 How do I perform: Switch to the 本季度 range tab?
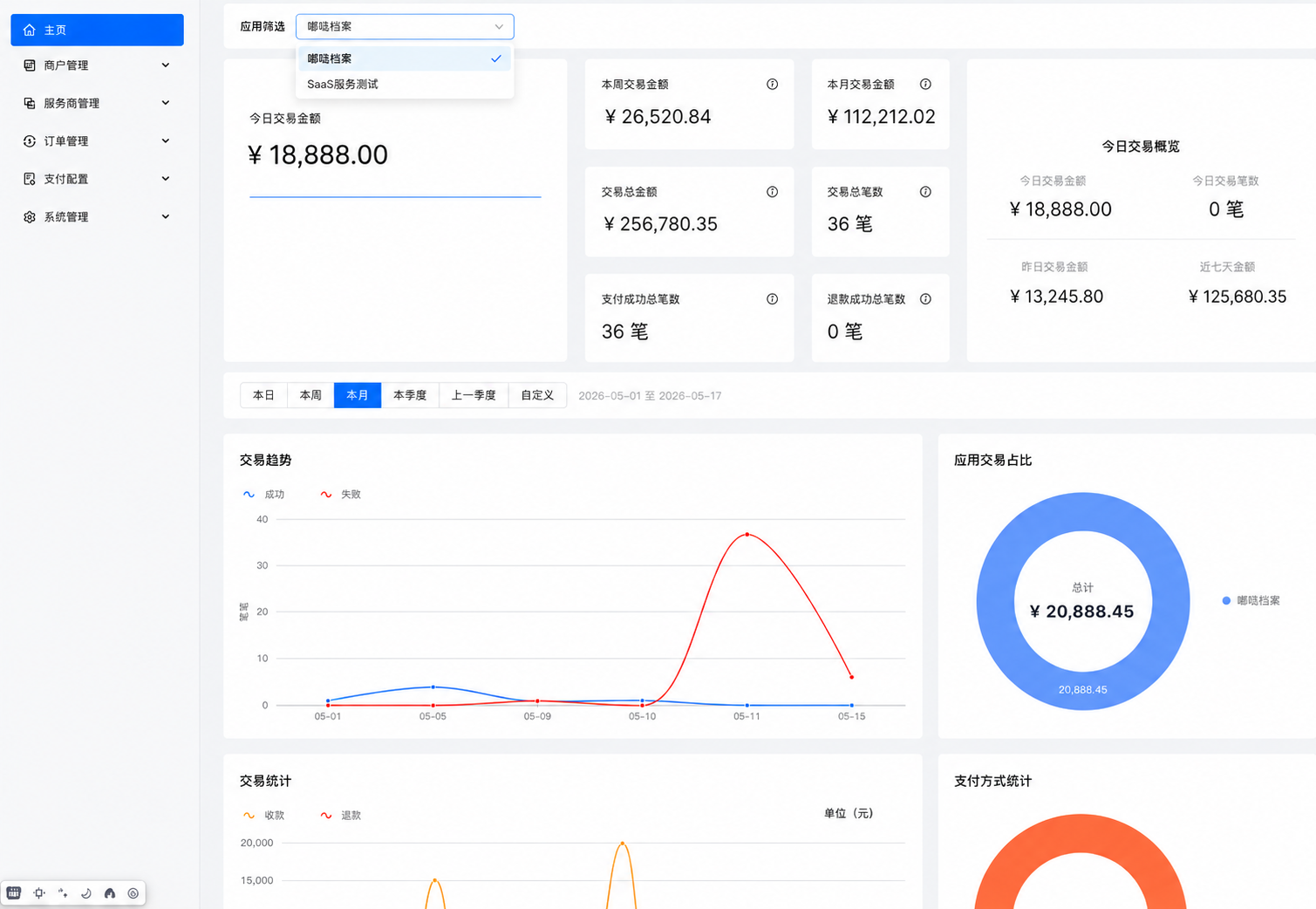coord(410,395)
